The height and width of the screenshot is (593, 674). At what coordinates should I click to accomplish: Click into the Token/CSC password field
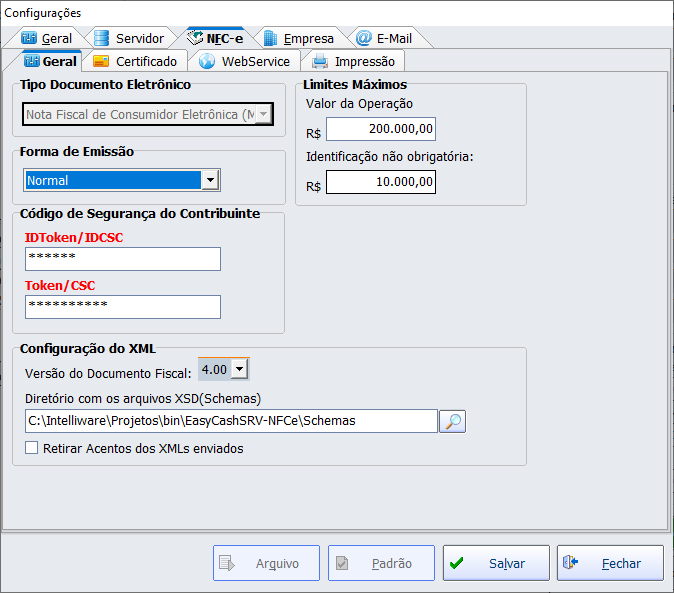tap(122, 306)
